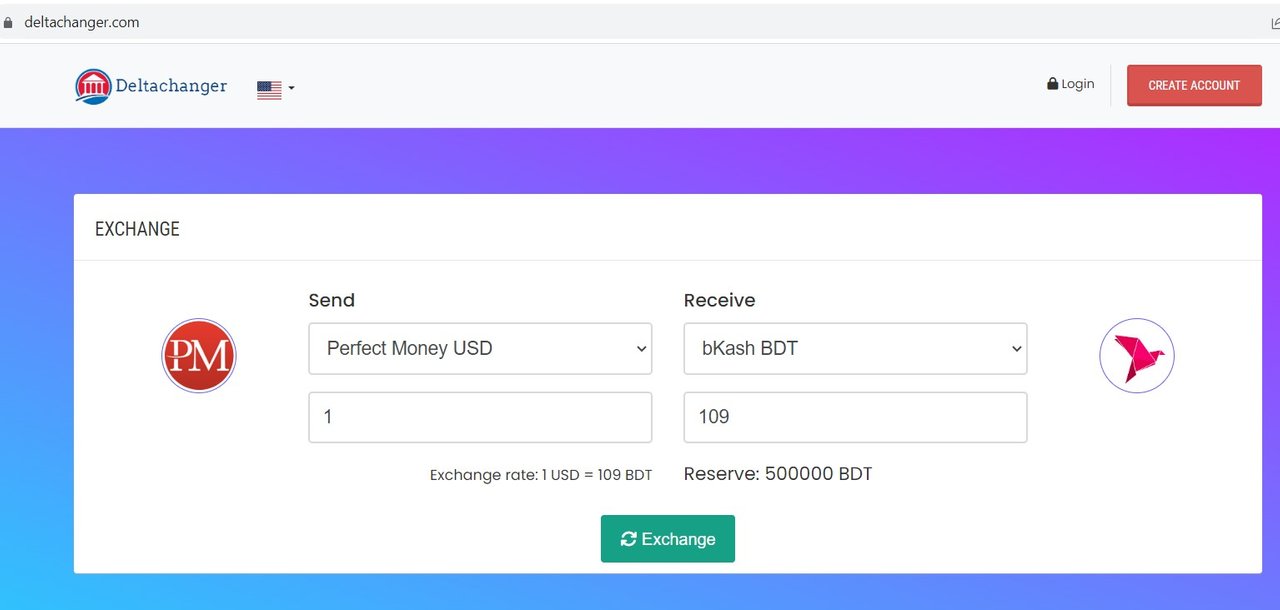The image size is (1280, 610).
Task: Click the lock icon in address bar
Action: (x=10, y=22)
